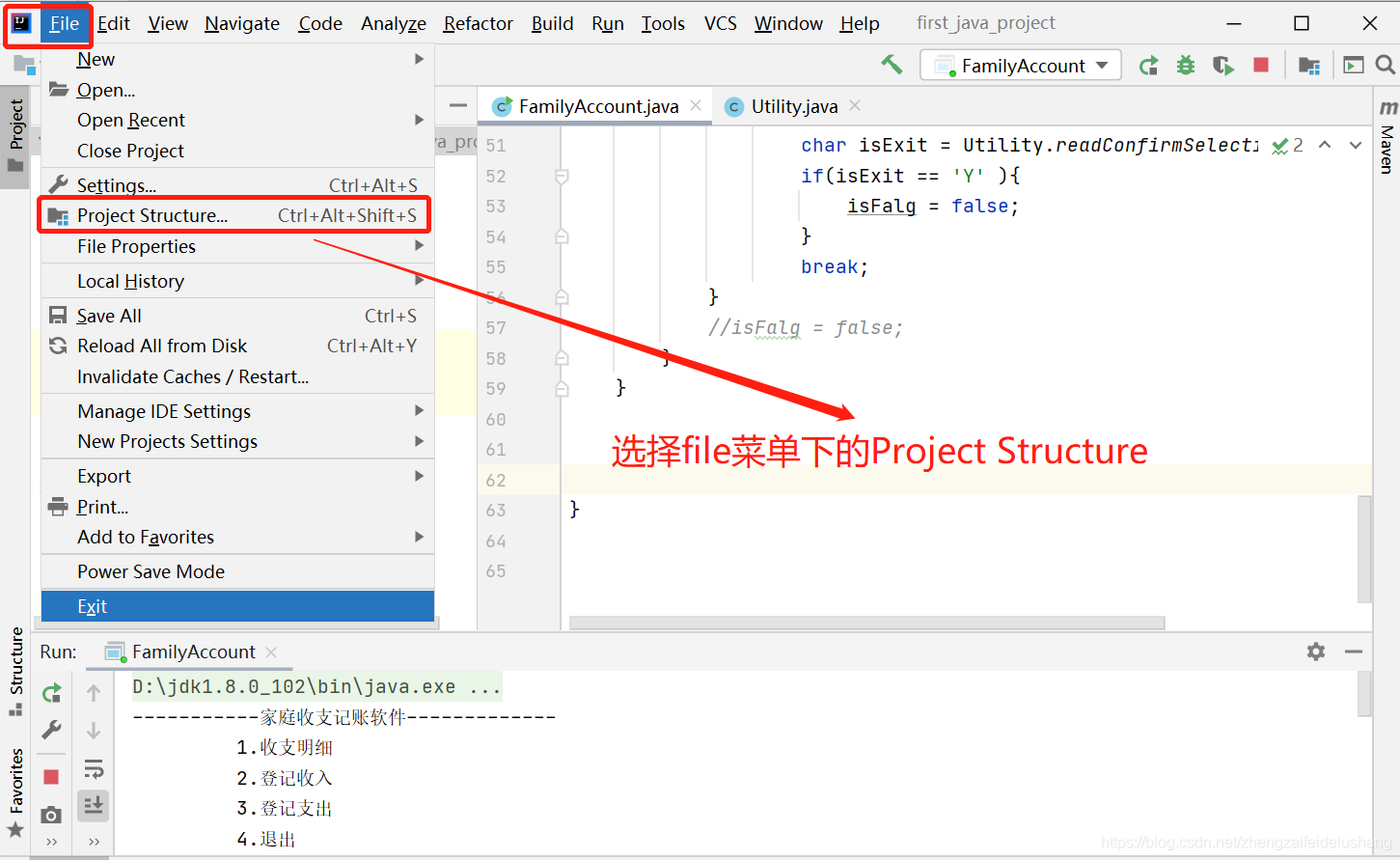Open Run panel settings gear
The height and width of the screenshot is (860, 1400).
(1316, 652)
